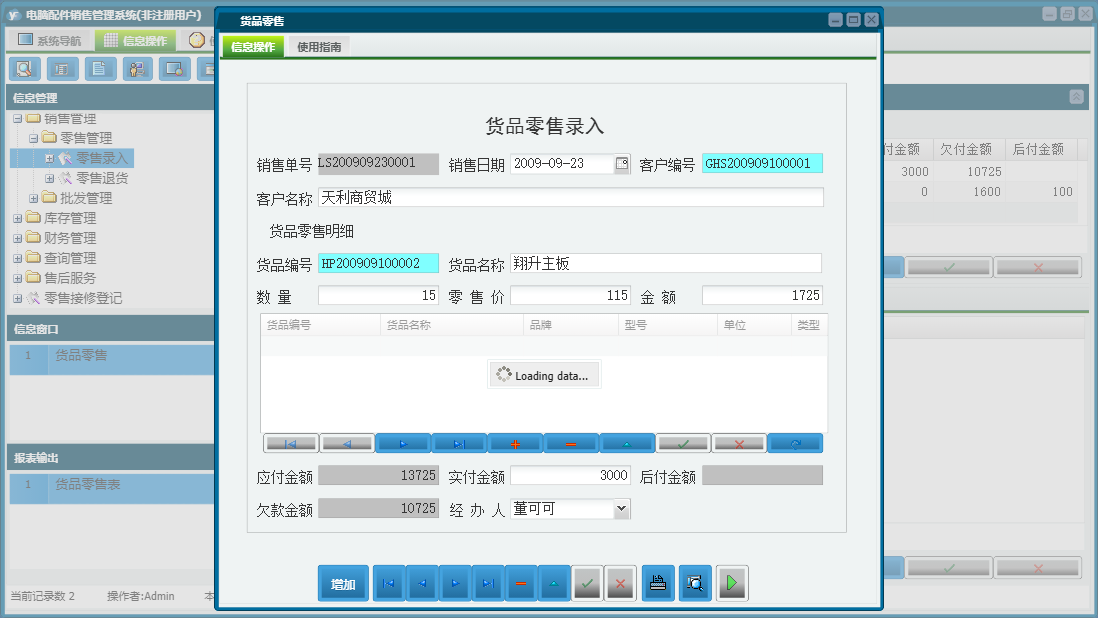Select the magnifier search icon on the left toolbar
1098x618 pixels.
(23, 69)
